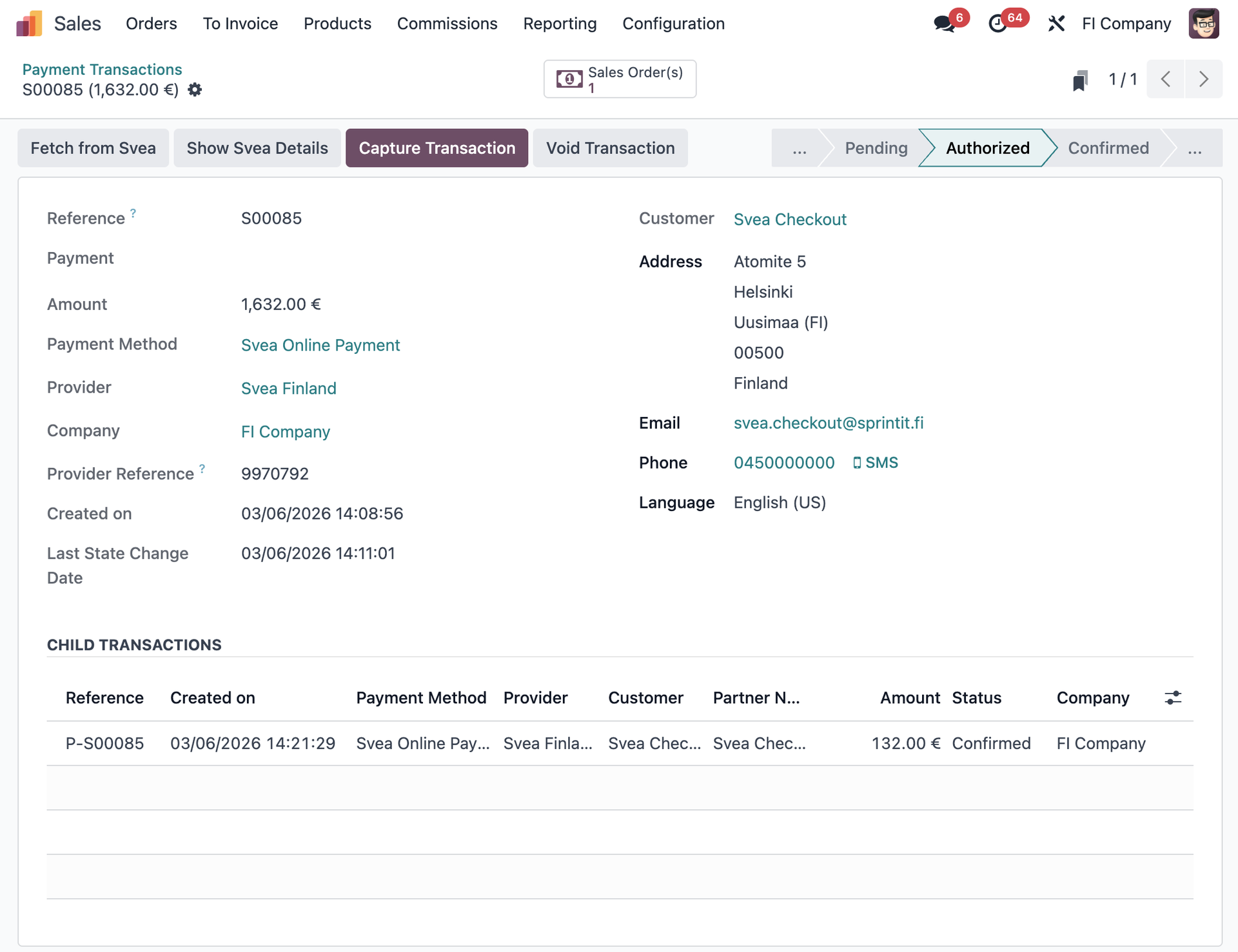Sort child transactions by Reference column
The height and width of the screenshot is (952, 1238).
coord(104,698)
